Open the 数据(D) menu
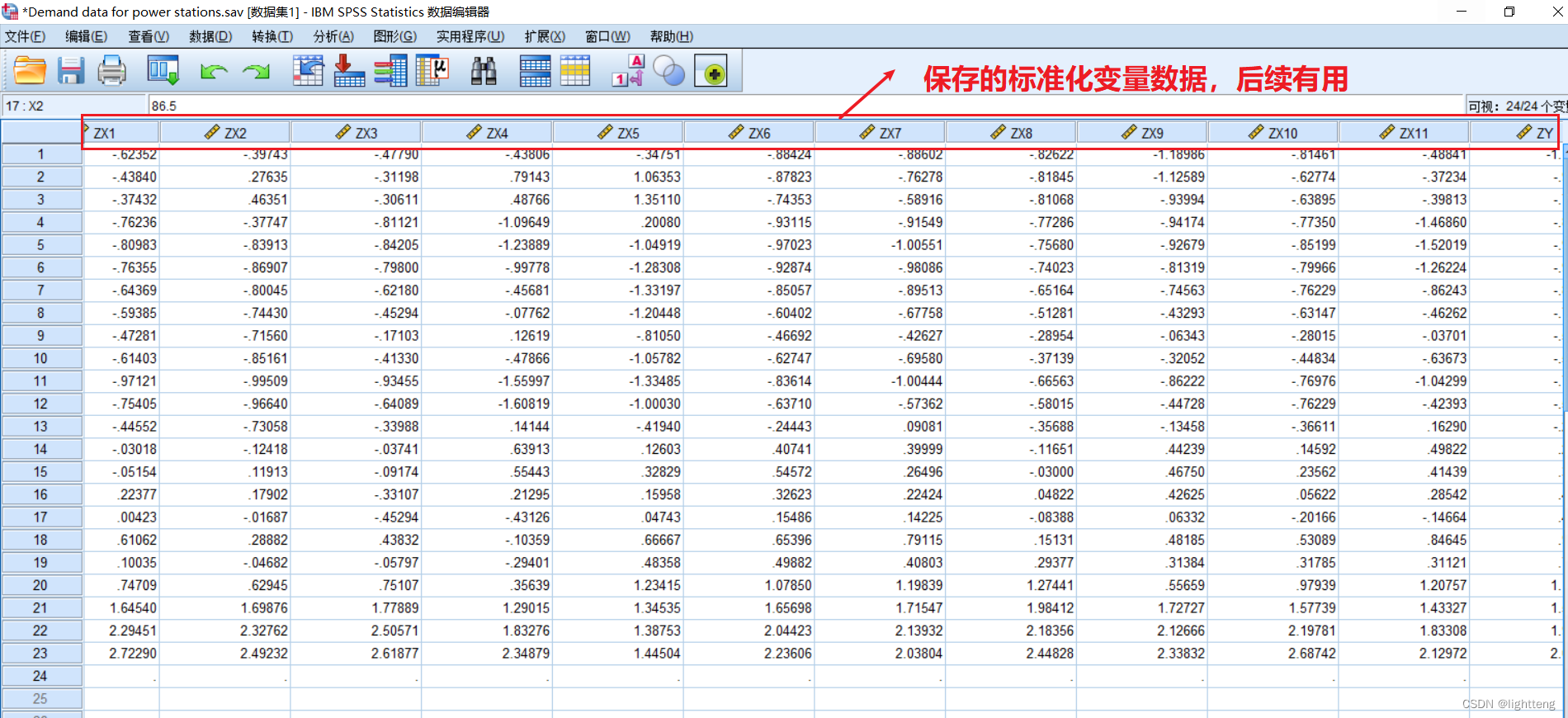 coord(210,36)
